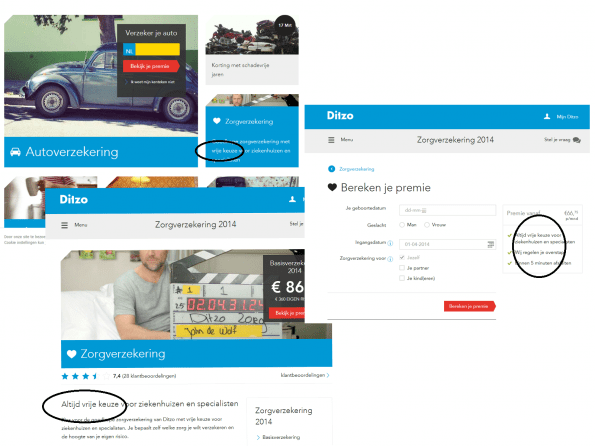Image resolution: width=595 pixels, height=446 pixels.
Task: Click 'Stel je vraag' text in right page
Action: (557, 140)
